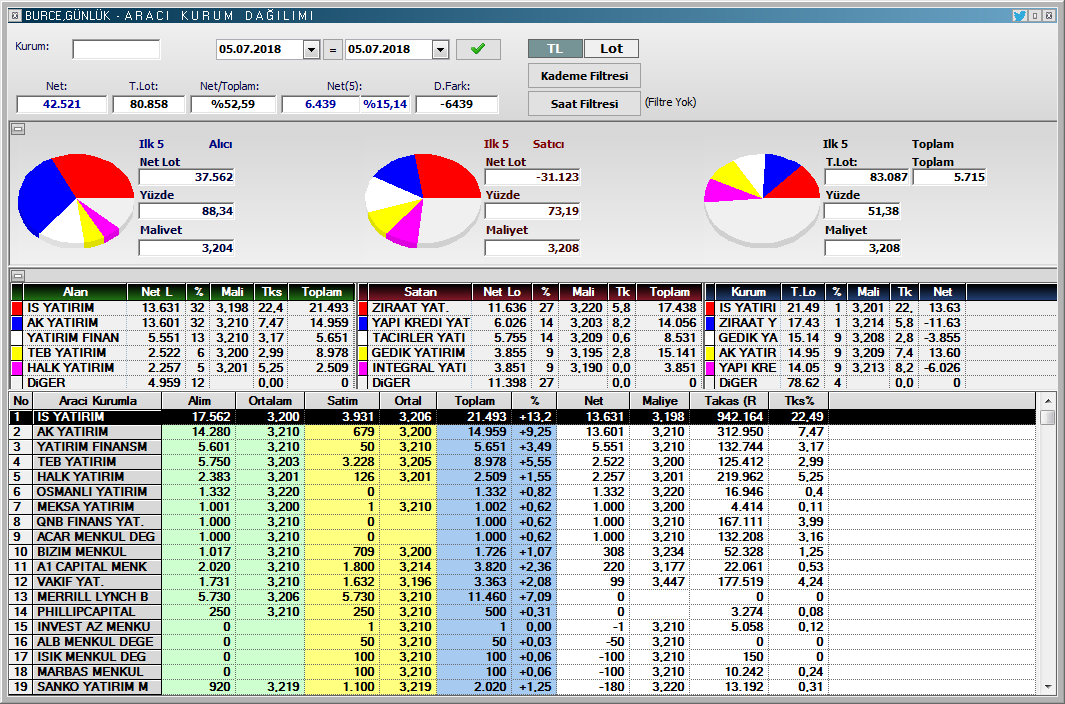Select the OSMANLI YATIRIM row
1065x704 pixels.
coord(522,491)
